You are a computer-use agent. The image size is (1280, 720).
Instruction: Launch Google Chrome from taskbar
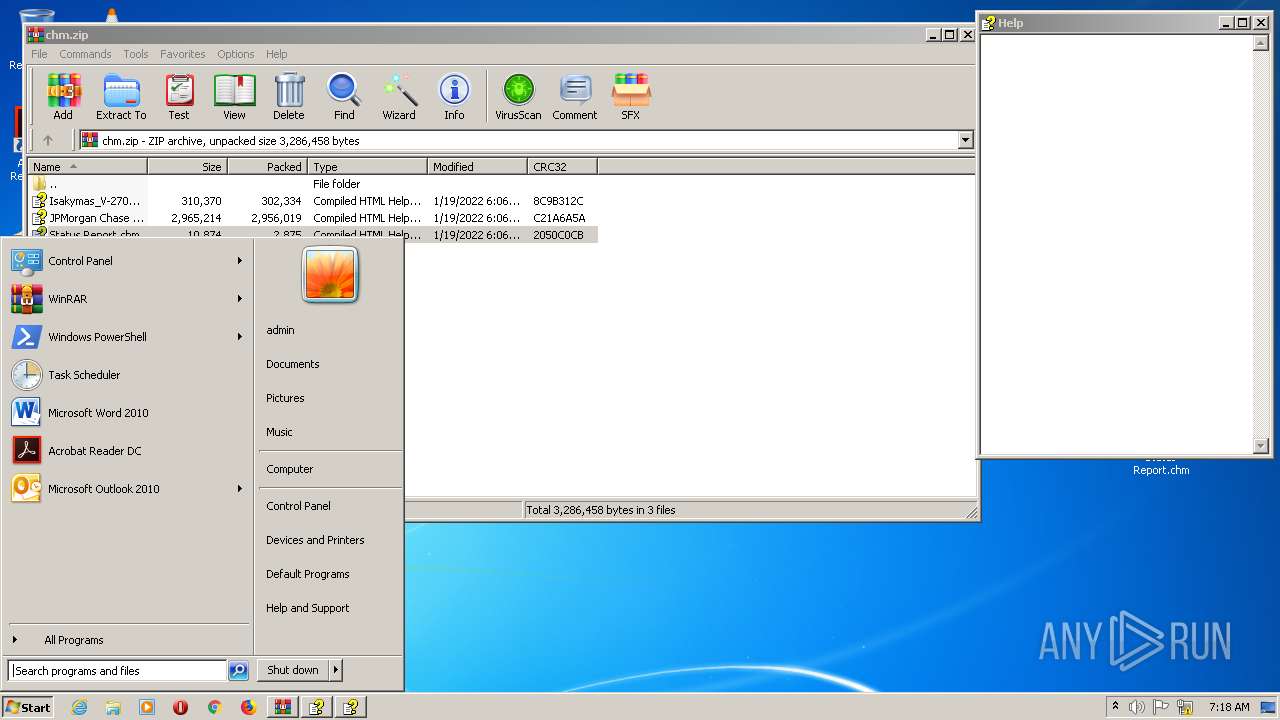(x=214, y=707)
